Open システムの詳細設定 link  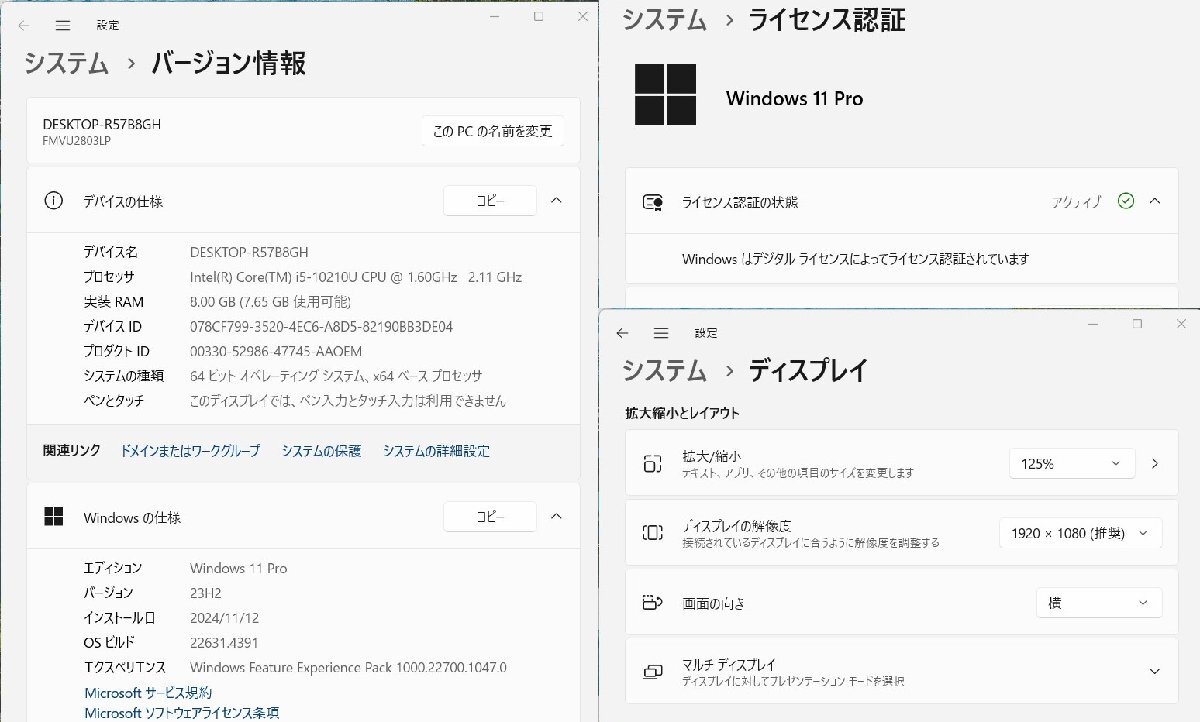point(436,451)
